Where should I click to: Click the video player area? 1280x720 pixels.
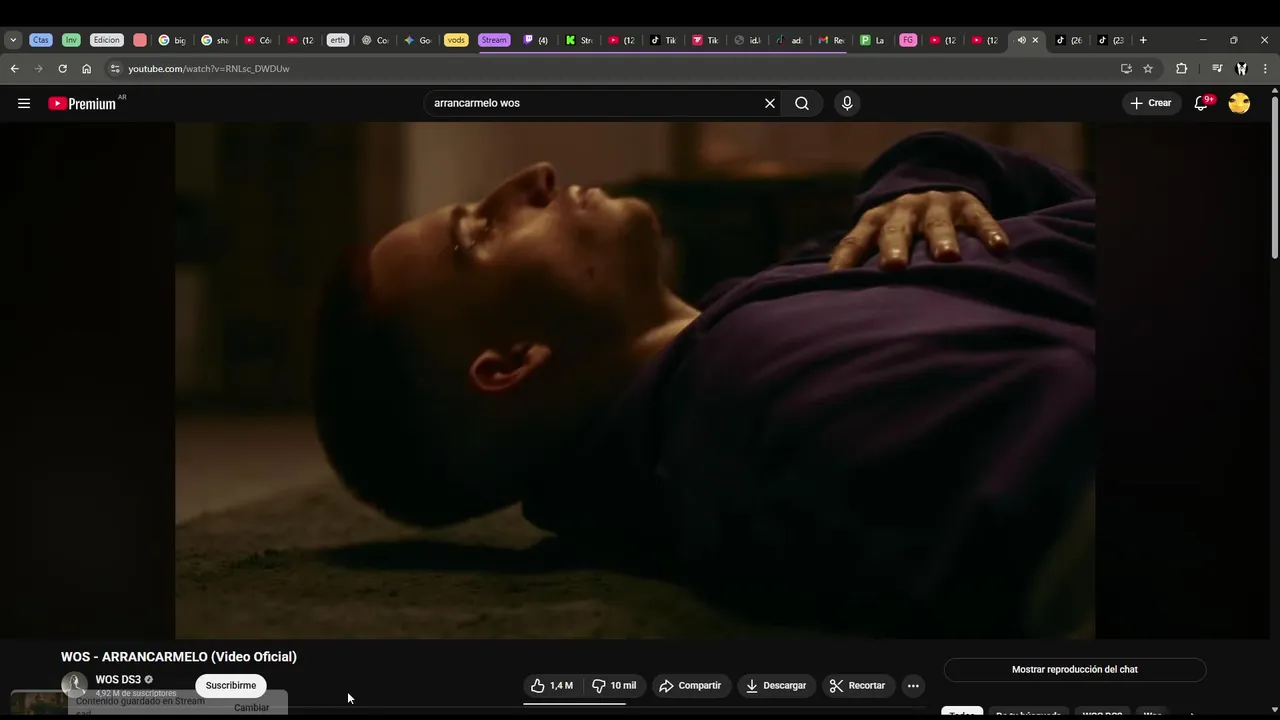(635, 380)
